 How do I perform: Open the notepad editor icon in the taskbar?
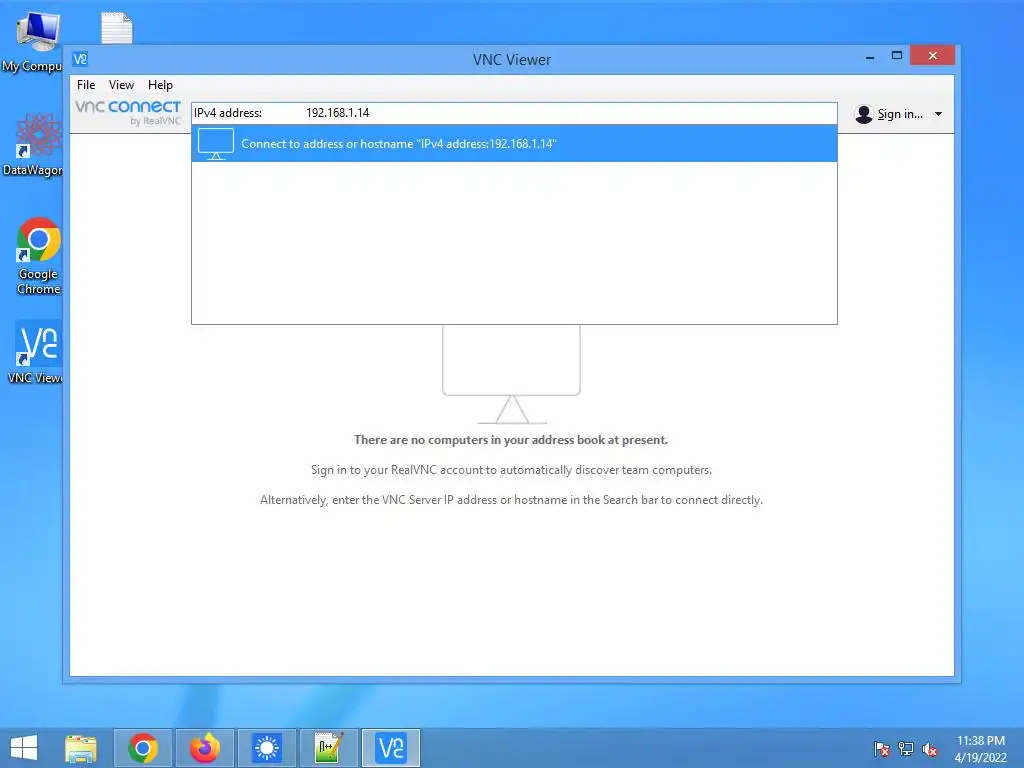(x=328, y=748)
